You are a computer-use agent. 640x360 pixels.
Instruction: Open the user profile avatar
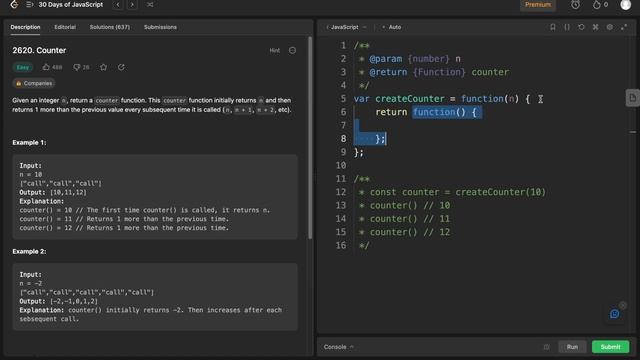[625, 4]
